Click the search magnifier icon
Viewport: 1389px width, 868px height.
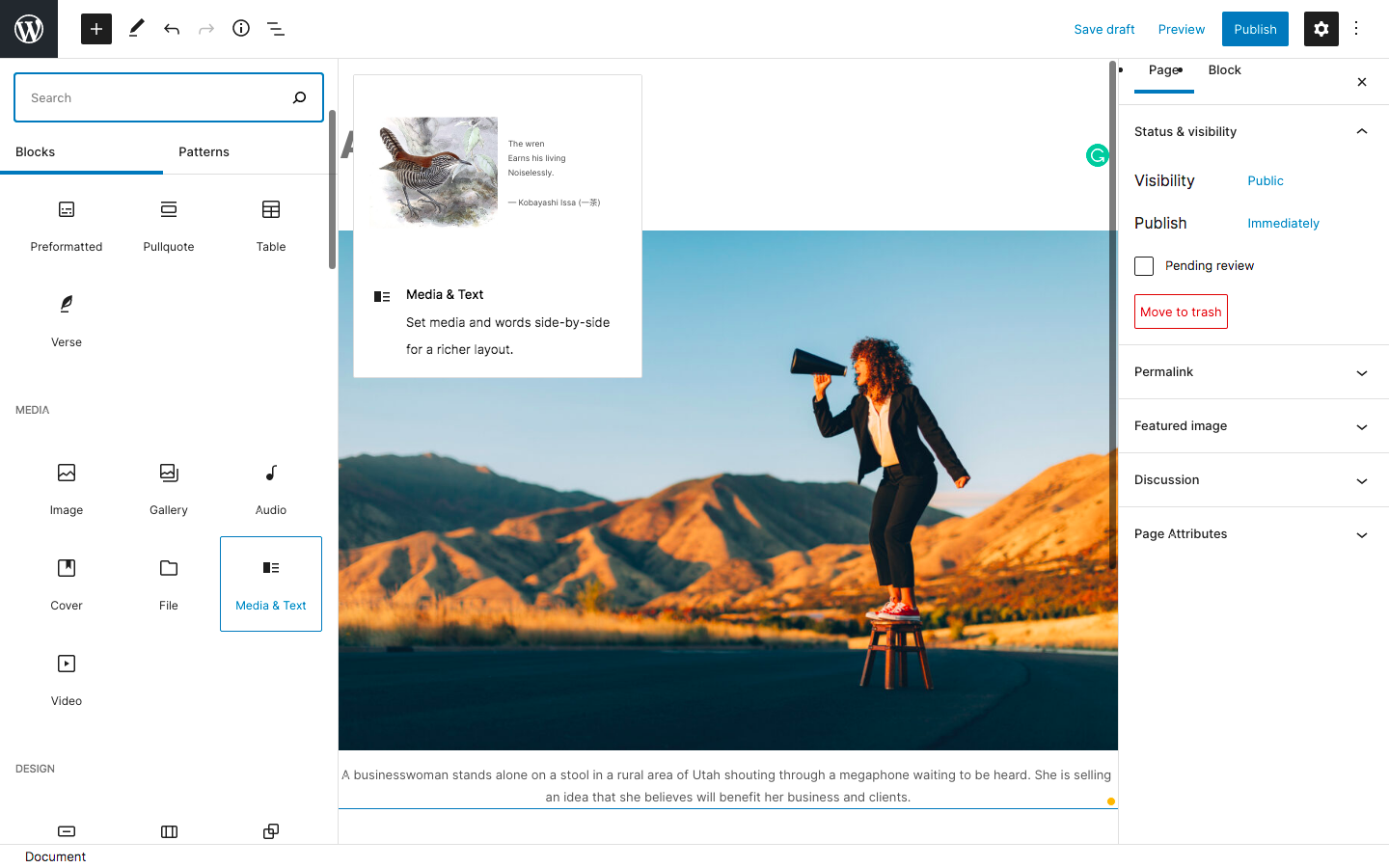299,97
